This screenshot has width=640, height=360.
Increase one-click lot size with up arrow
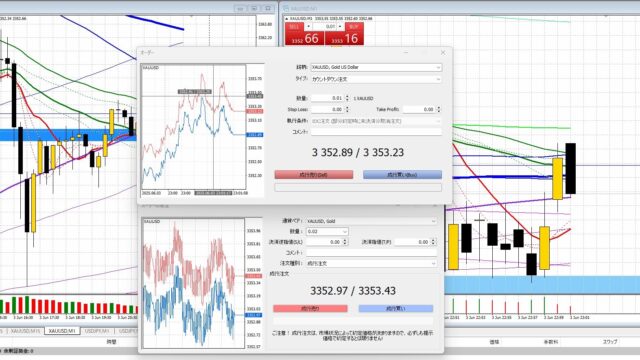(x=340, y=27)
